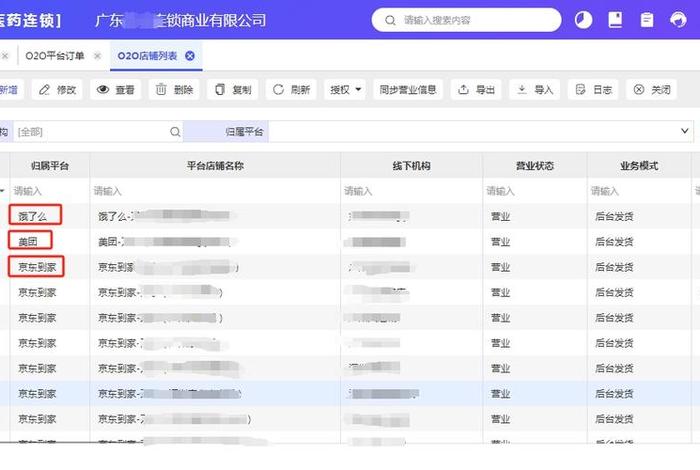This screenshot has height=470, width=700.
Task: Focus the [全部] organization filter field
Action: click(97, 132)
